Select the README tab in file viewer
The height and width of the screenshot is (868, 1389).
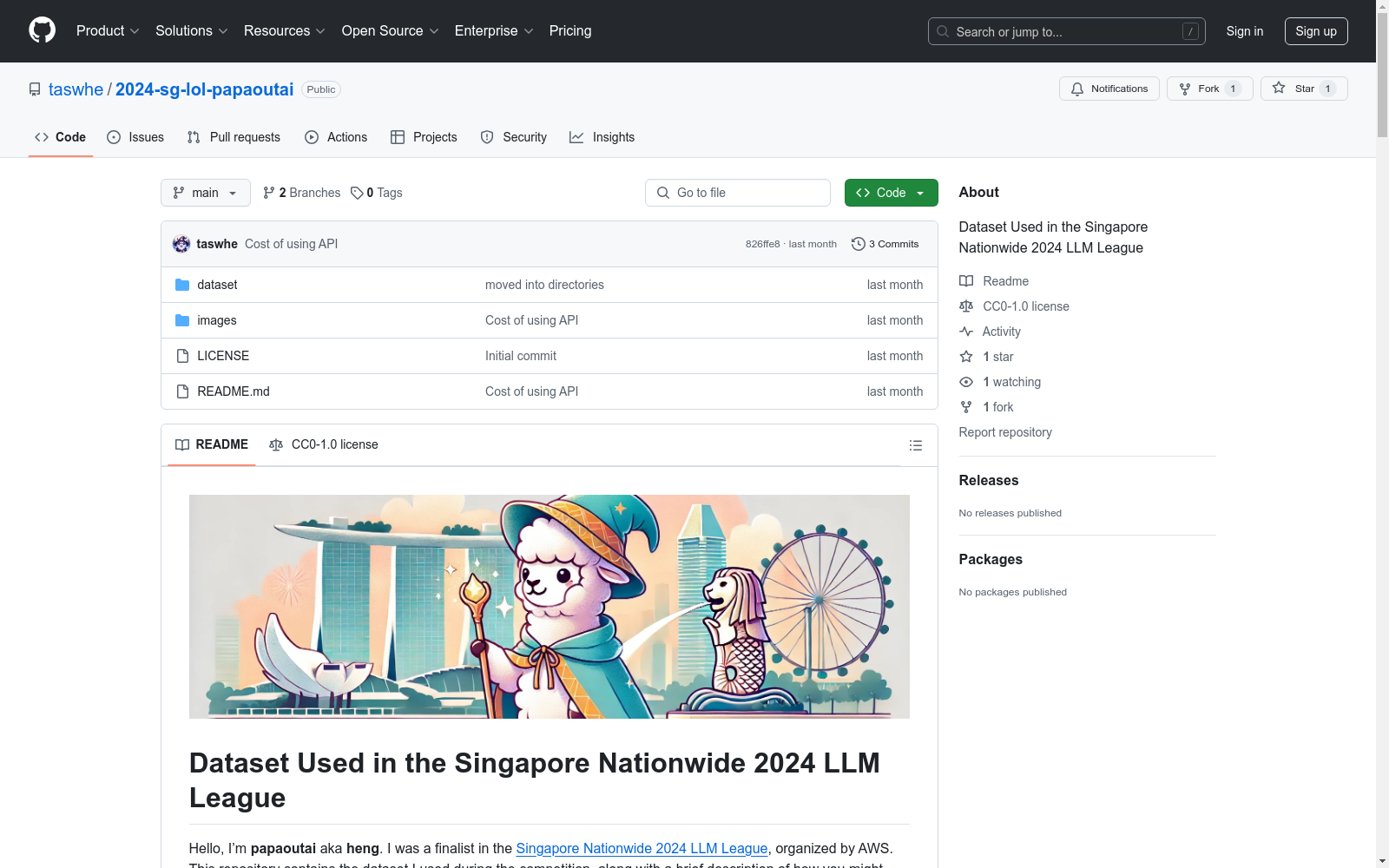tap(212, 444)
